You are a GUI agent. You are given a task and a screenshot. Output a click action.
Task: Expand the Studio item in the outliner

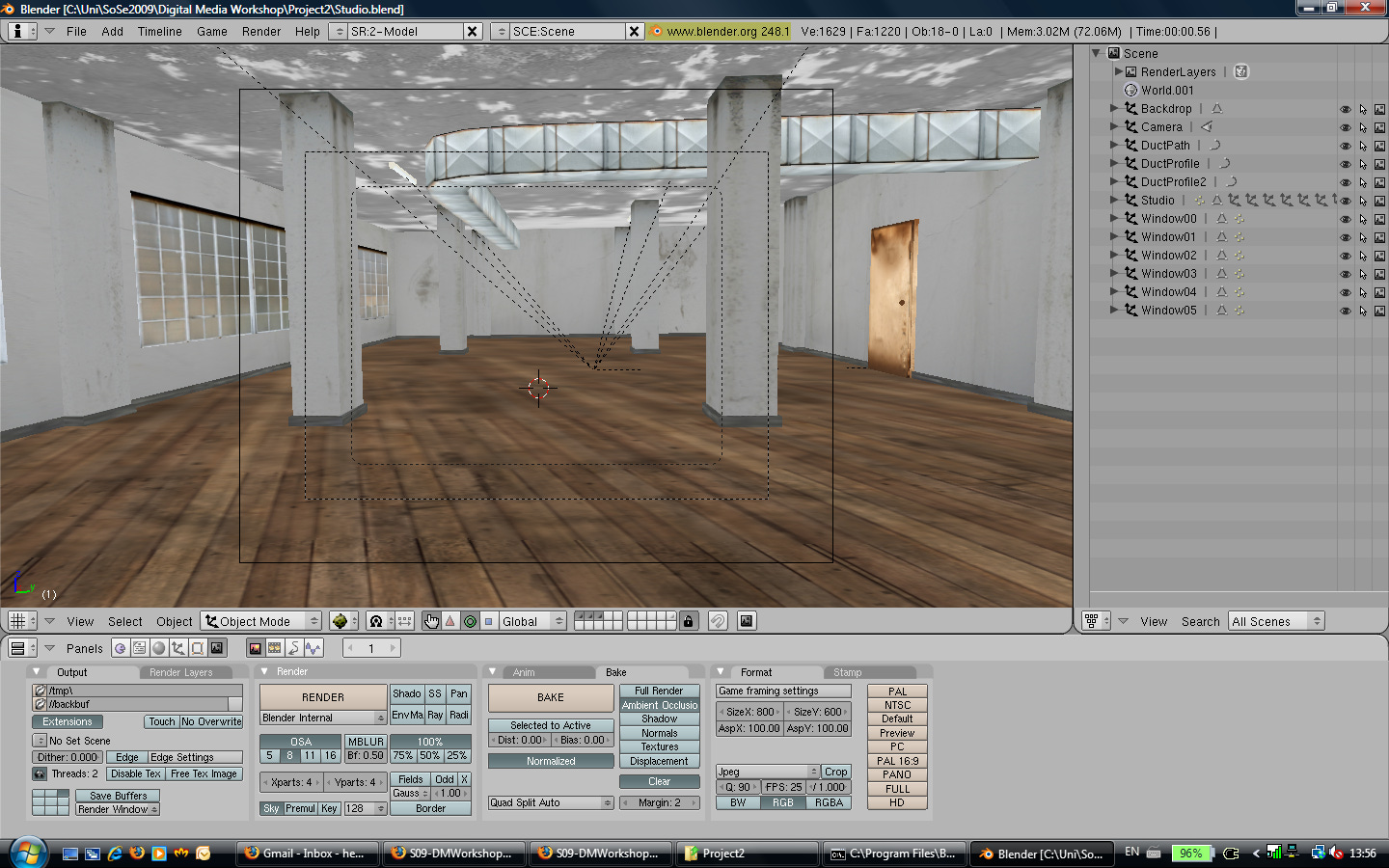[x=1114, y=200]
